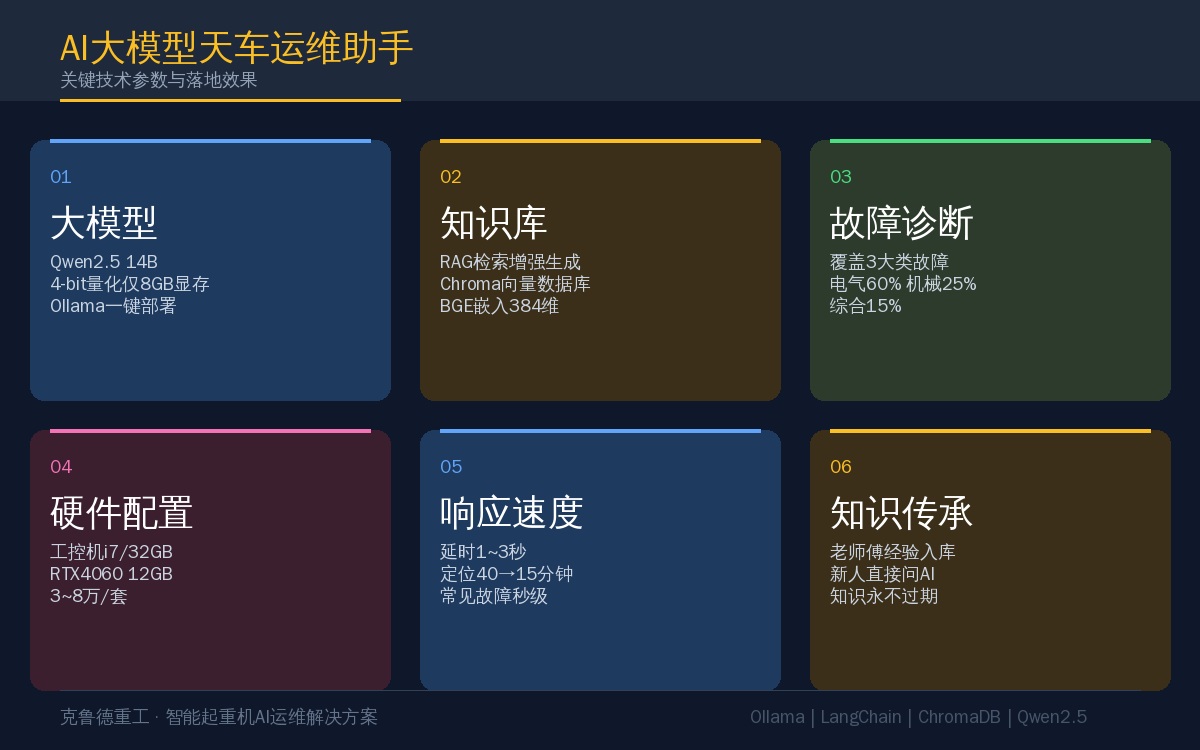Click the line Chroma向量数据库
Image resolution: width=1200 pixels, height=750 pixels.
[515, 284]
